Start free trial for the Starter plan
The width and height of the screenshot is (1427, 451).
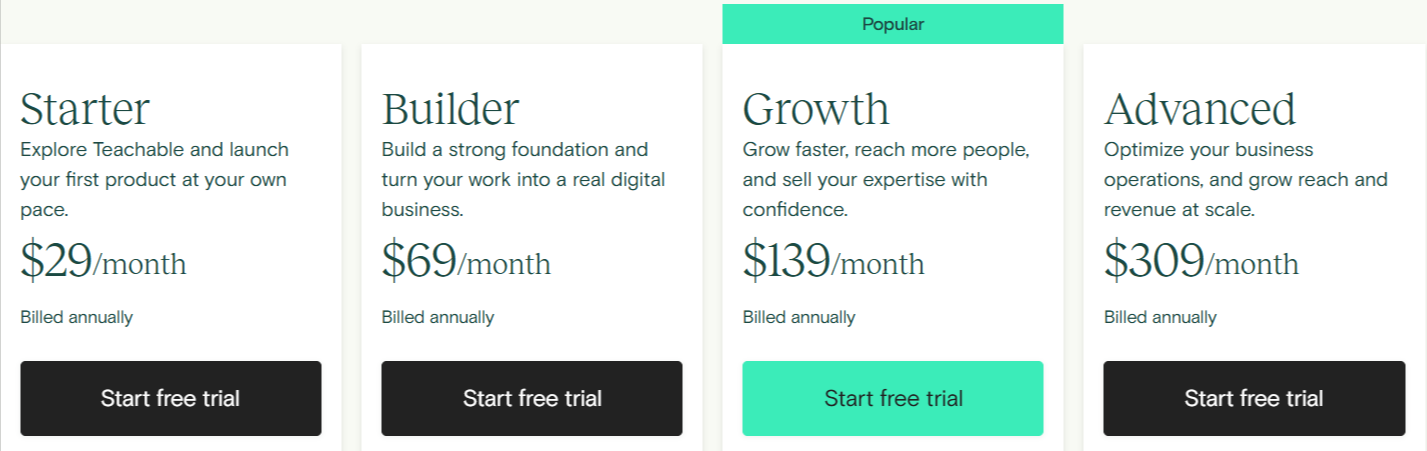point(171,398)
